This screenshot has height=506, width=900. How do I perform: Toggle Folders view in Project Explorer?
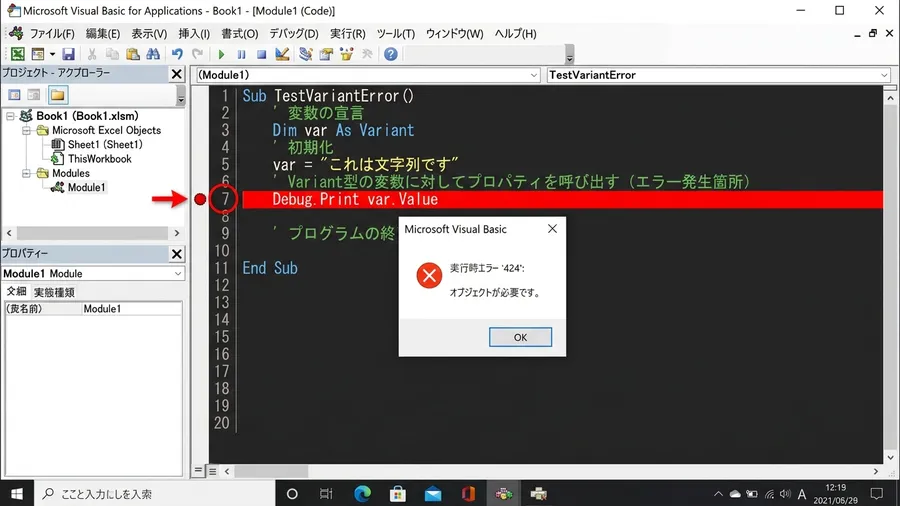[57, 95]
